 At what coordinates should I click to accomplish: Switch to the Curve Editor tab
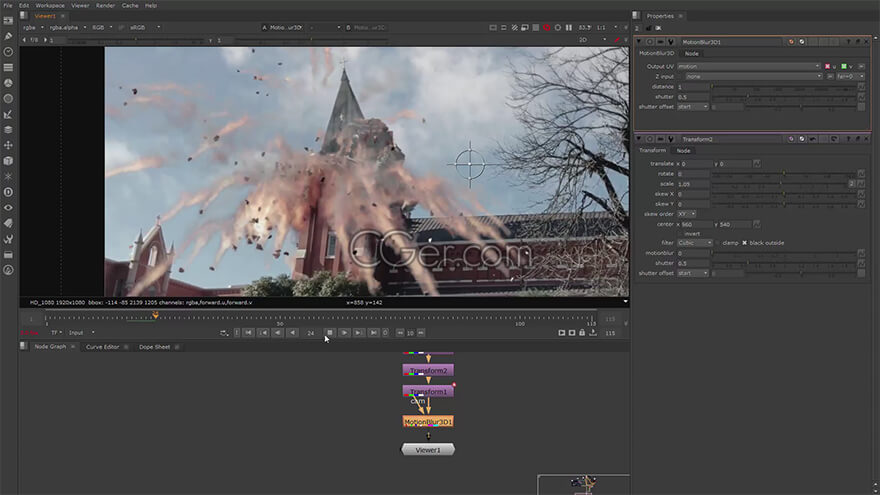pyautogui.click(x=103, y=347)
